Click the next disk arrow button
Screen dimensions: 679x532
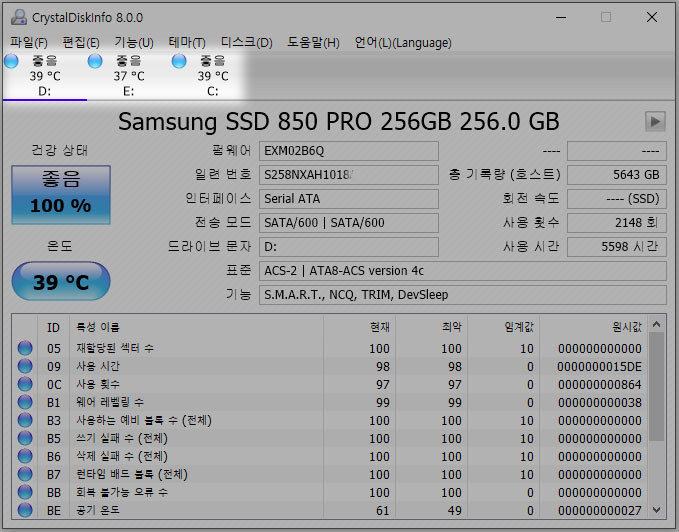click(655, 122)
